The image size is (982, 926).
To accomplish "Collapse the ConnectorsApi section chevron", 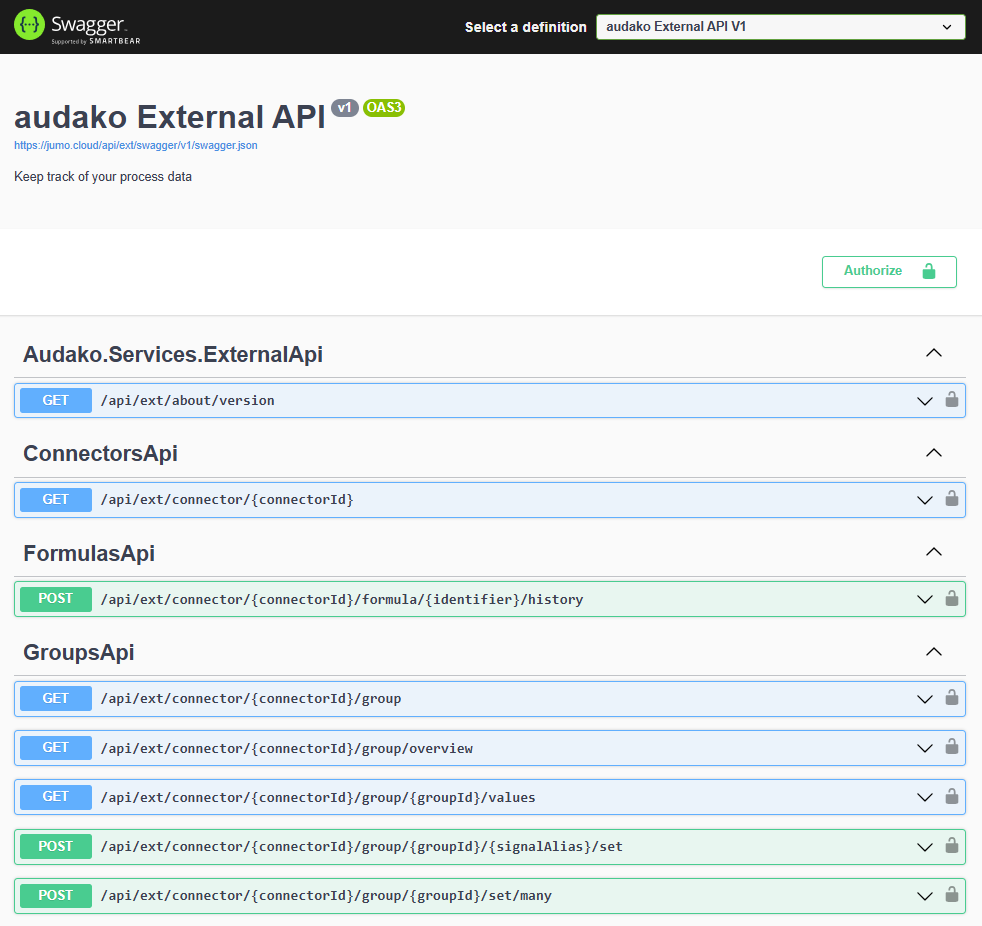I will pyautogui.click(x=934, y=452).
